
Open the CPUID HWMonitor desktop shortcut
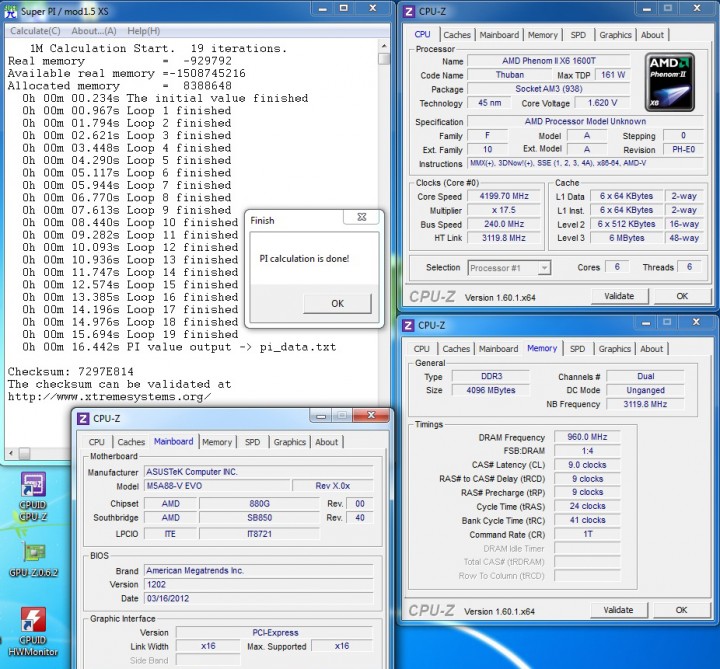coord(33,632)
